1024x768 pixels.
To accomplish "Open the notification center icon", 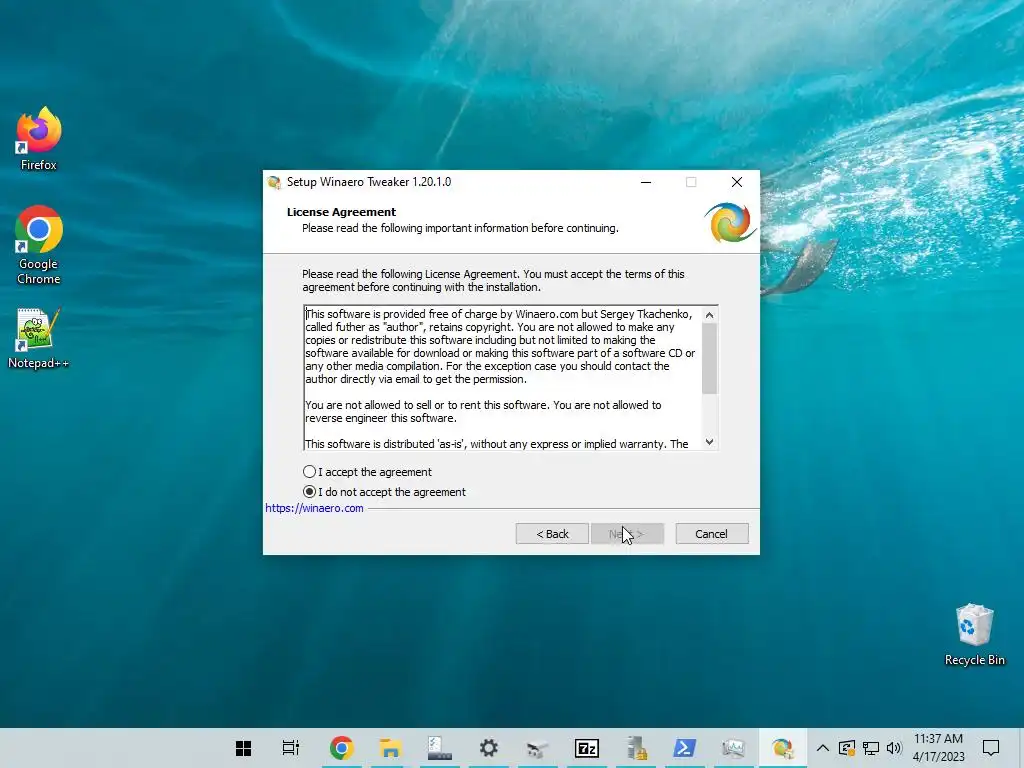I will click(x=991, y=748).
